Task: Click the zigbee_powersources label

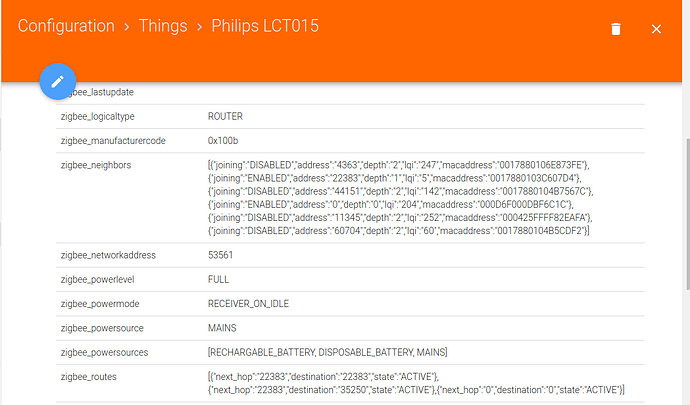Action: tap(104, 352)
